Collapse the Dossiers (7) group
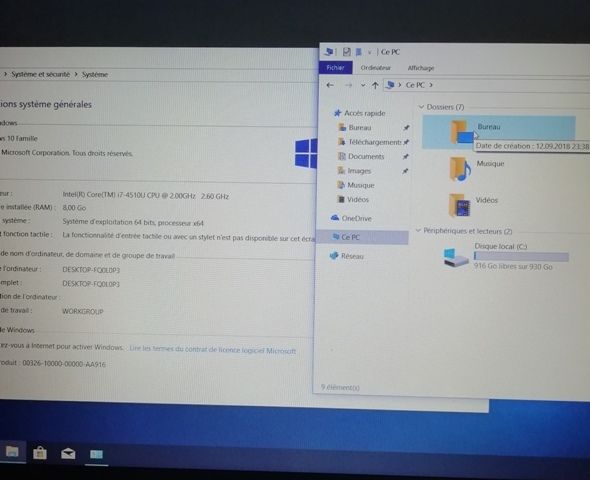 click(x=421, y=107)
